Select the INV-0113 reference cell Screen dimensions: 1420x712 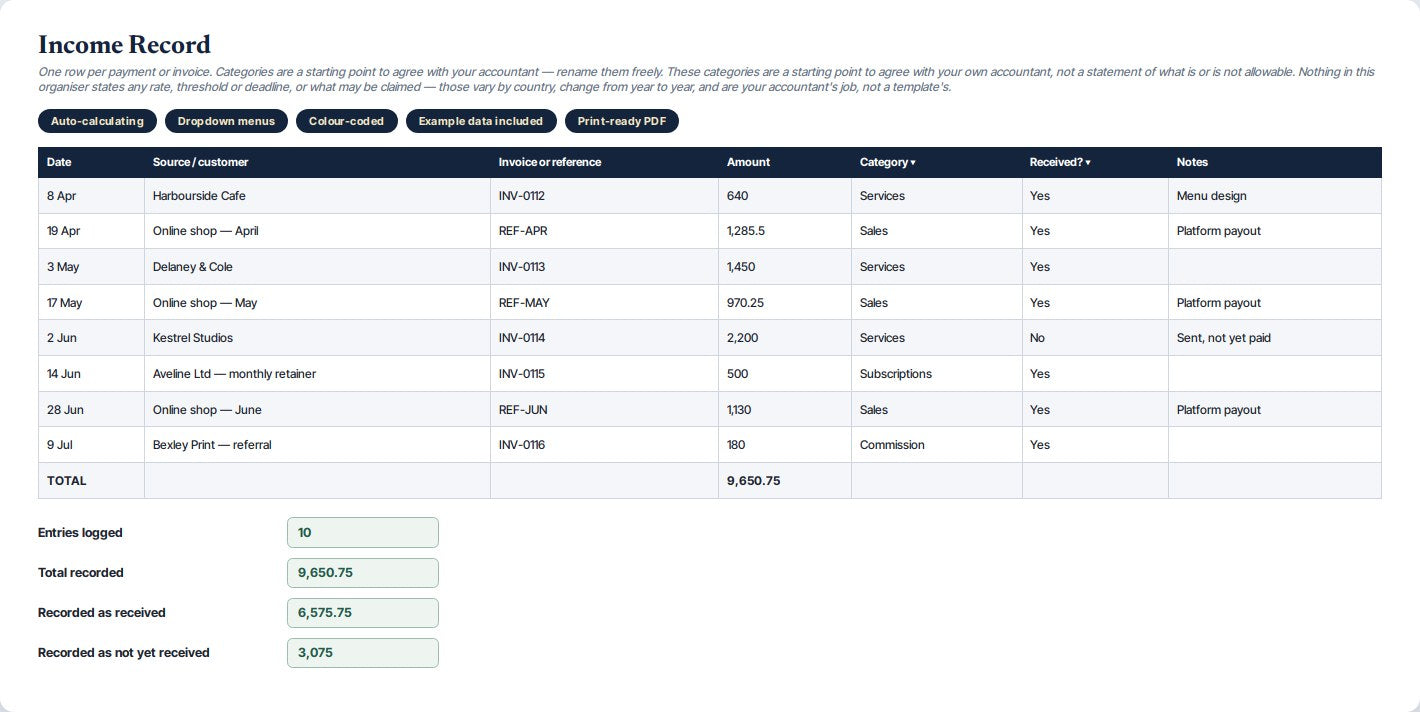(x=604, y=267)
